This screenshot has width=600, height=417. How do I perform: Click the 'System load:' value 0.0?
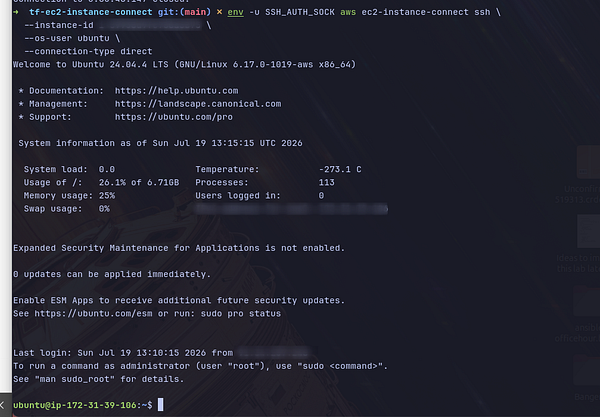[x=107, y=169]
